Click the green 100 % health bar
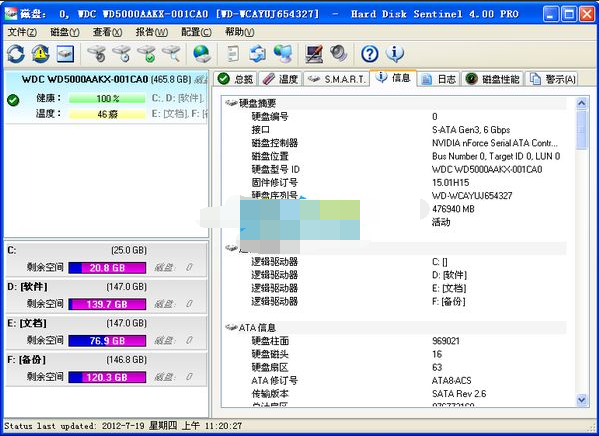 tap(107, 99)
